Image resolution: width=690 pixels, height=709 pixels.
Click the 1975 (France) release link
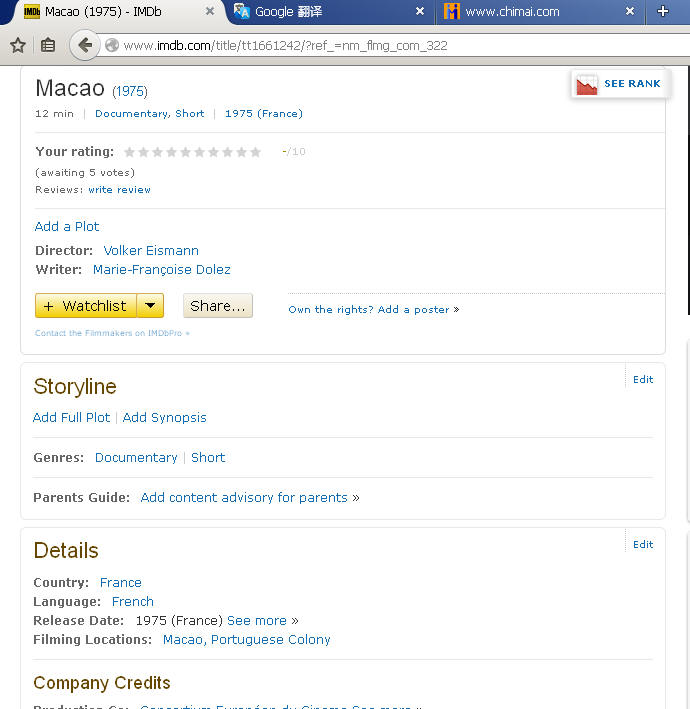264,113
